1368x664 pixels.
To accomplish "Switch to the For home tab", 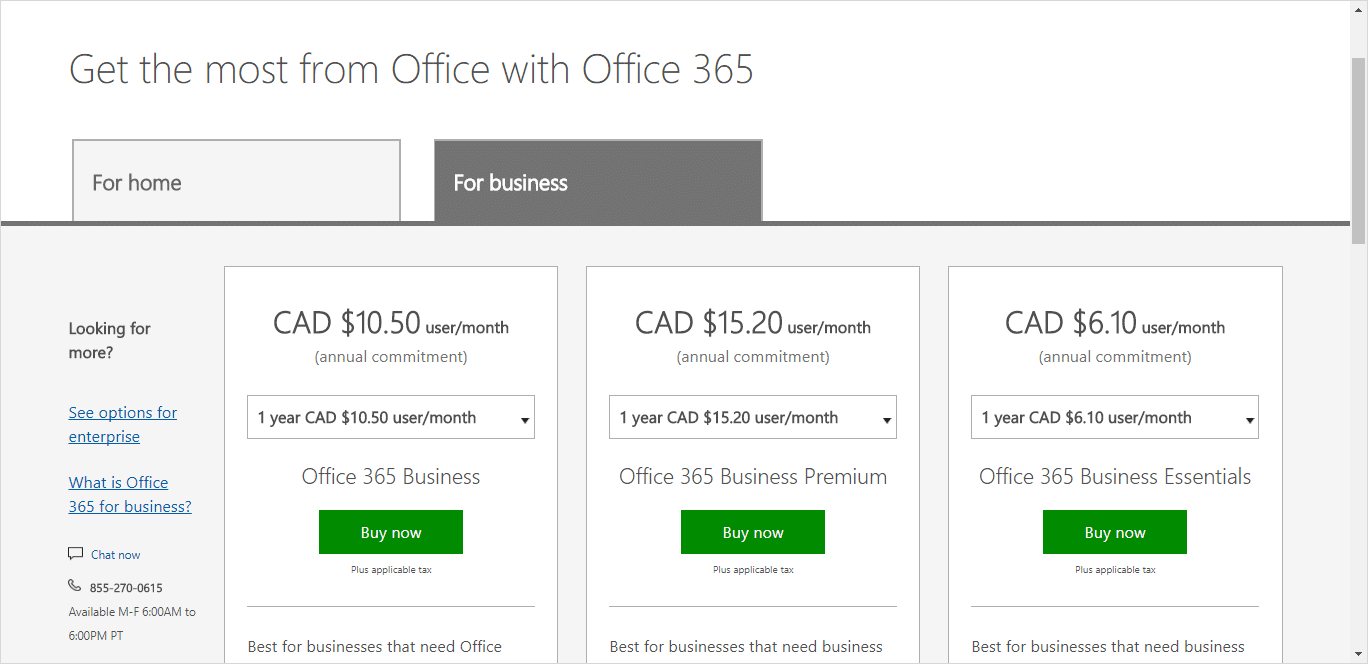I will pos(237,181).
